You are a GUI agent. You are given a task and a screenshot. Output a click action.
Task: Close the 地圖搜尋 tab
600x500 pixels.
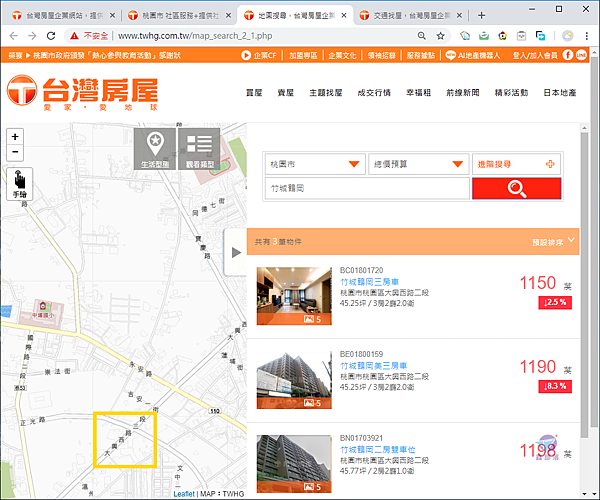point(344,15)
